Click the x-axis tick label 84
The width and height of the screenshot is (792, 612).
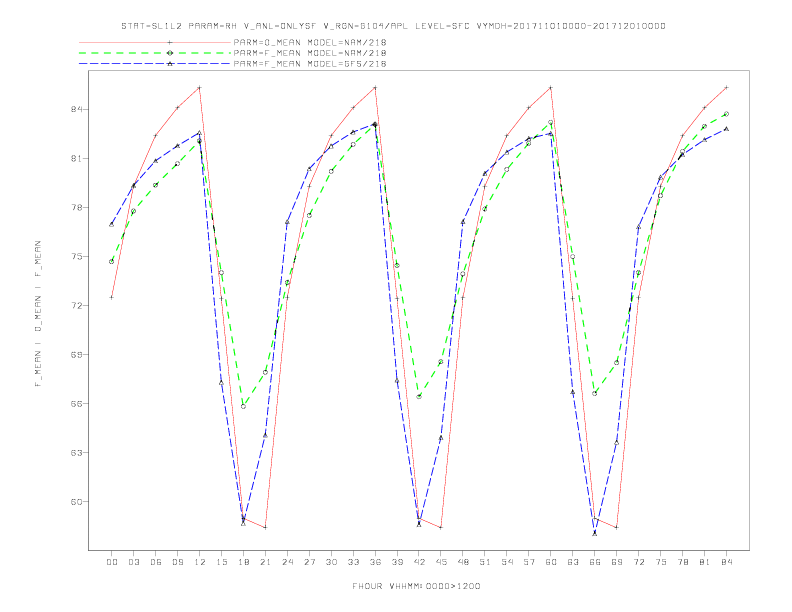(726, 562)
